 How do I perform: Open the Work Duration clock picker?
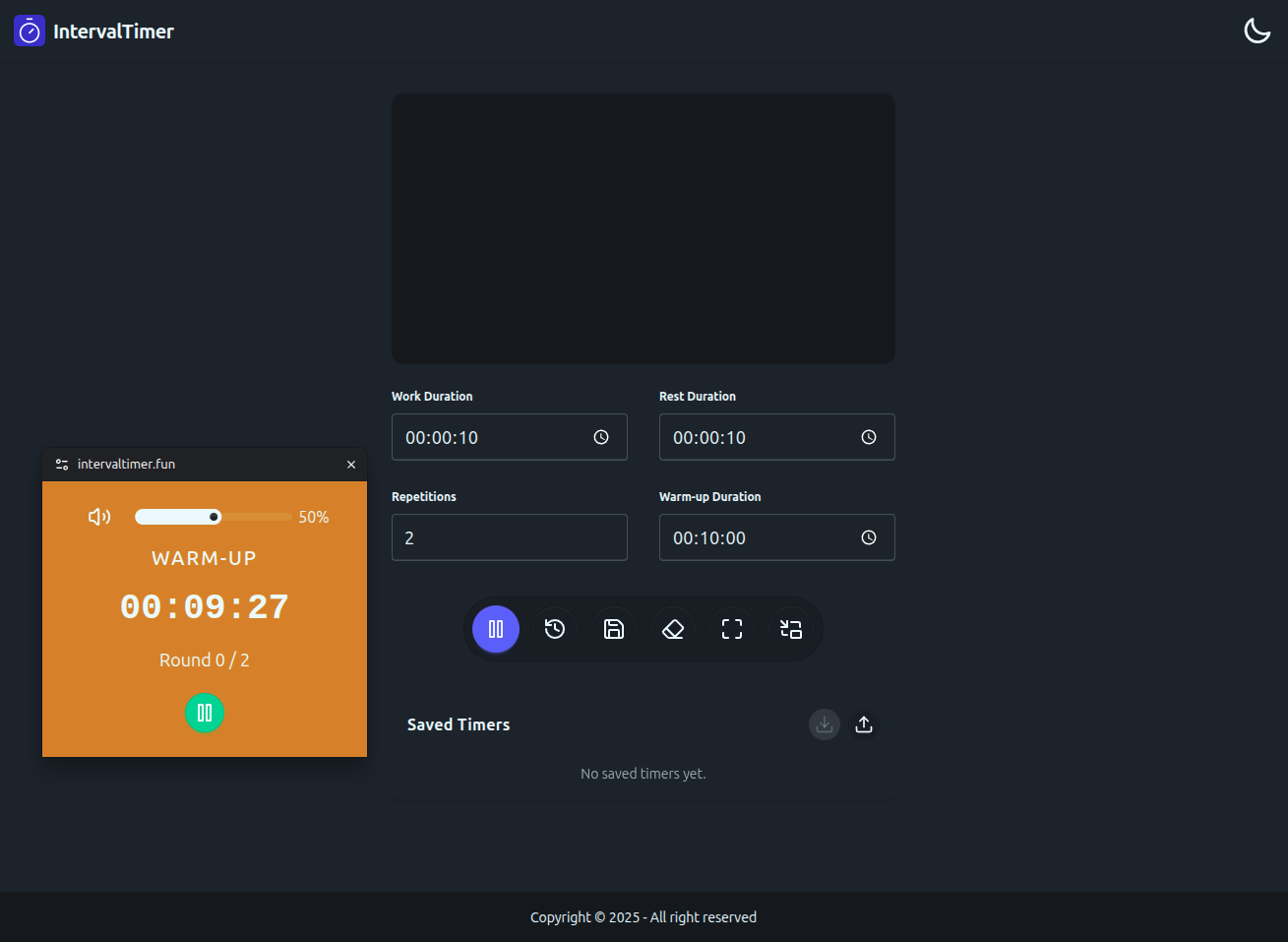[601, 437]
